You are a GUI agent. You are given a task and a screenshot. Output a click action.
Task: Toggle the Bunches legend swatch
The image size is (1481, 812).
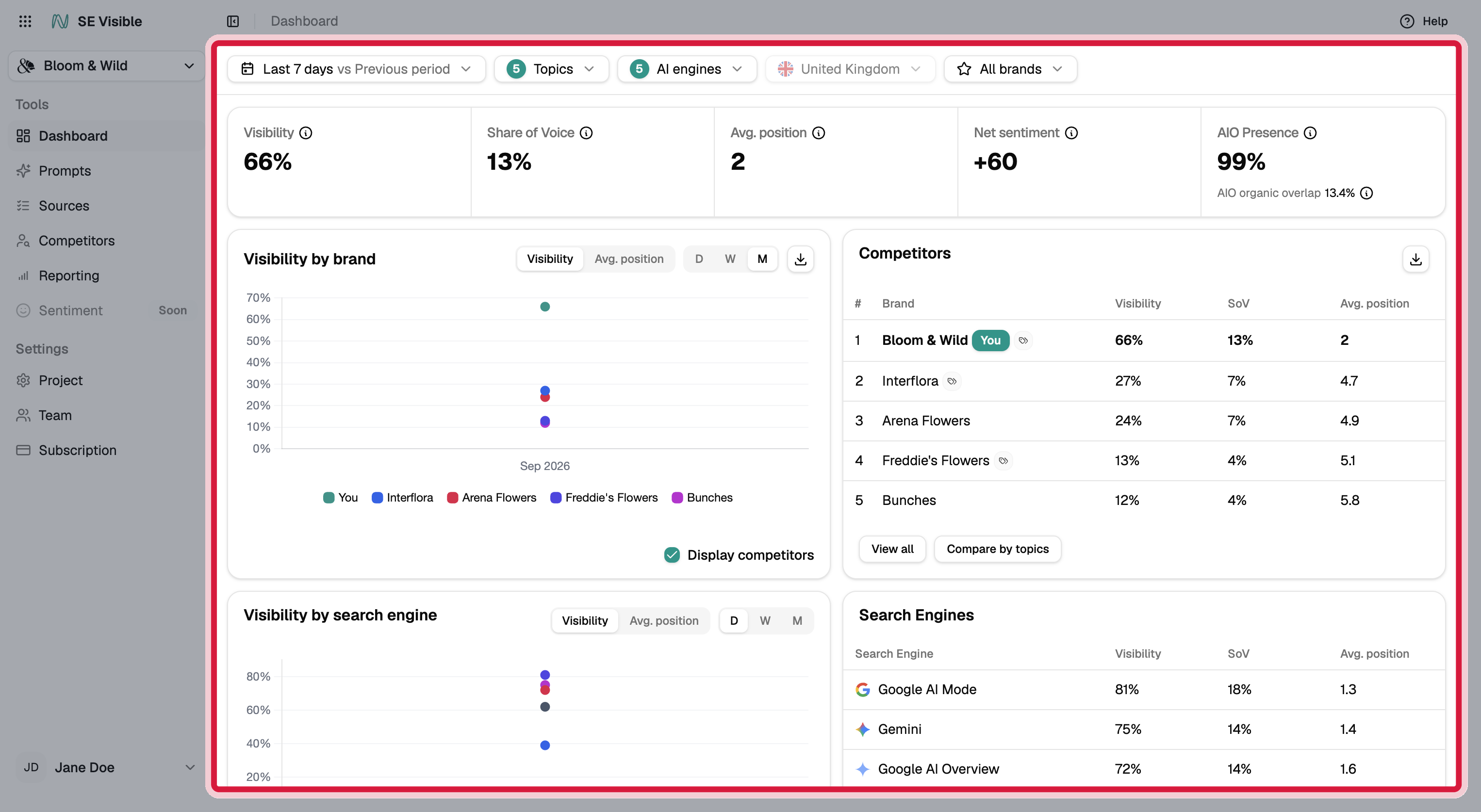[x=677, y=498]
